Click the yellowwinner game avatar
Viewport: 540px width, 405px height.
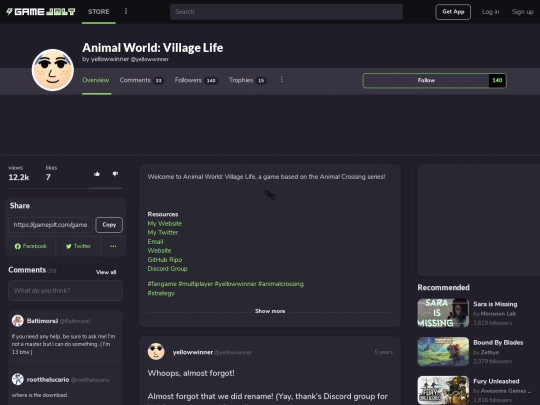53,70
